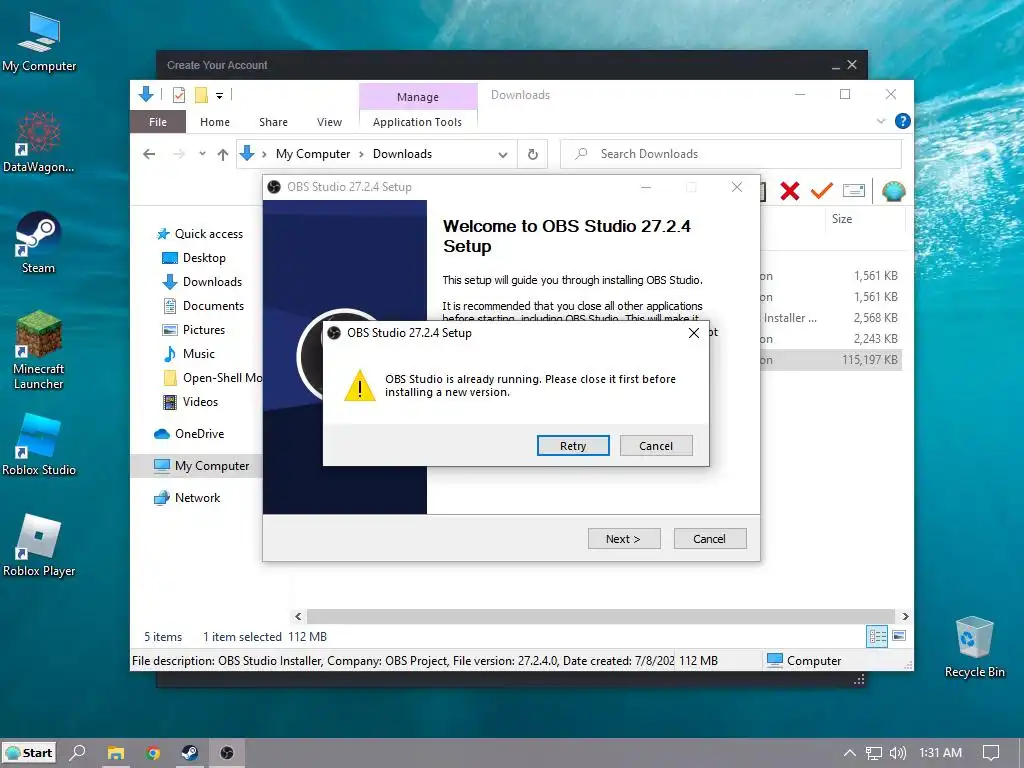Select the file row sized 2,568 KB

pos(831,318)
